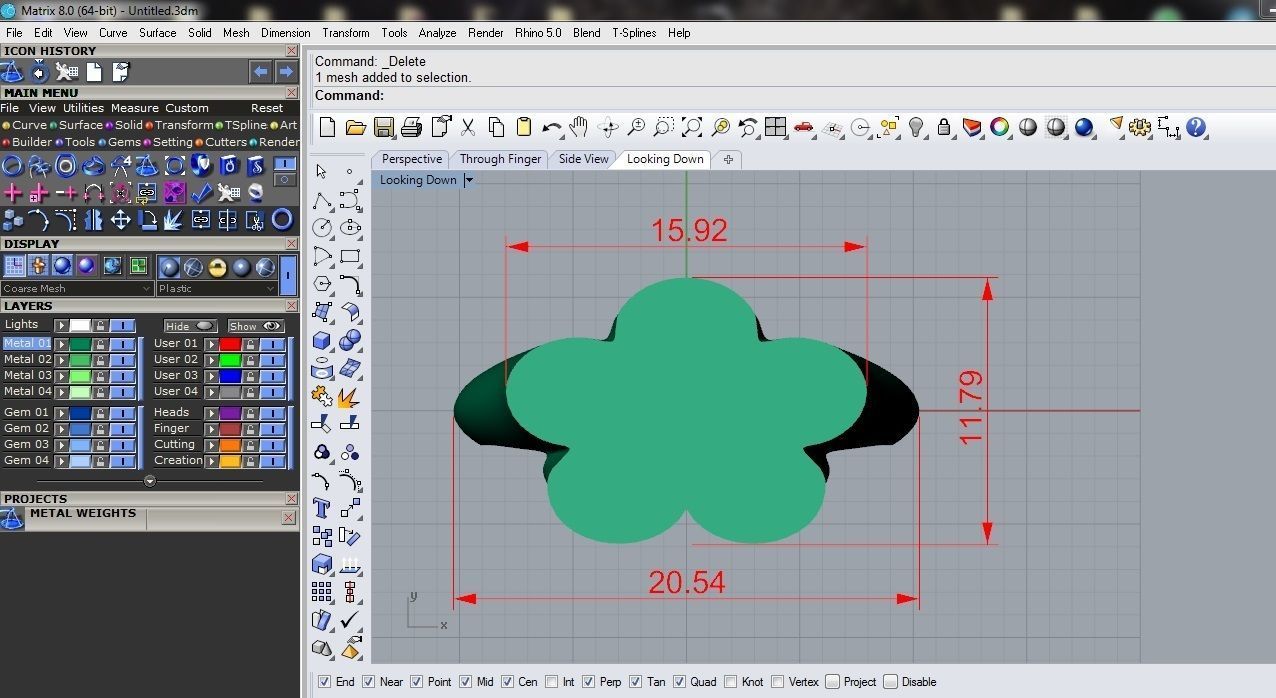This screenshot has height=698, width=1276.
Task: Open the T-Splines menu
Action: tap(634, 33)
